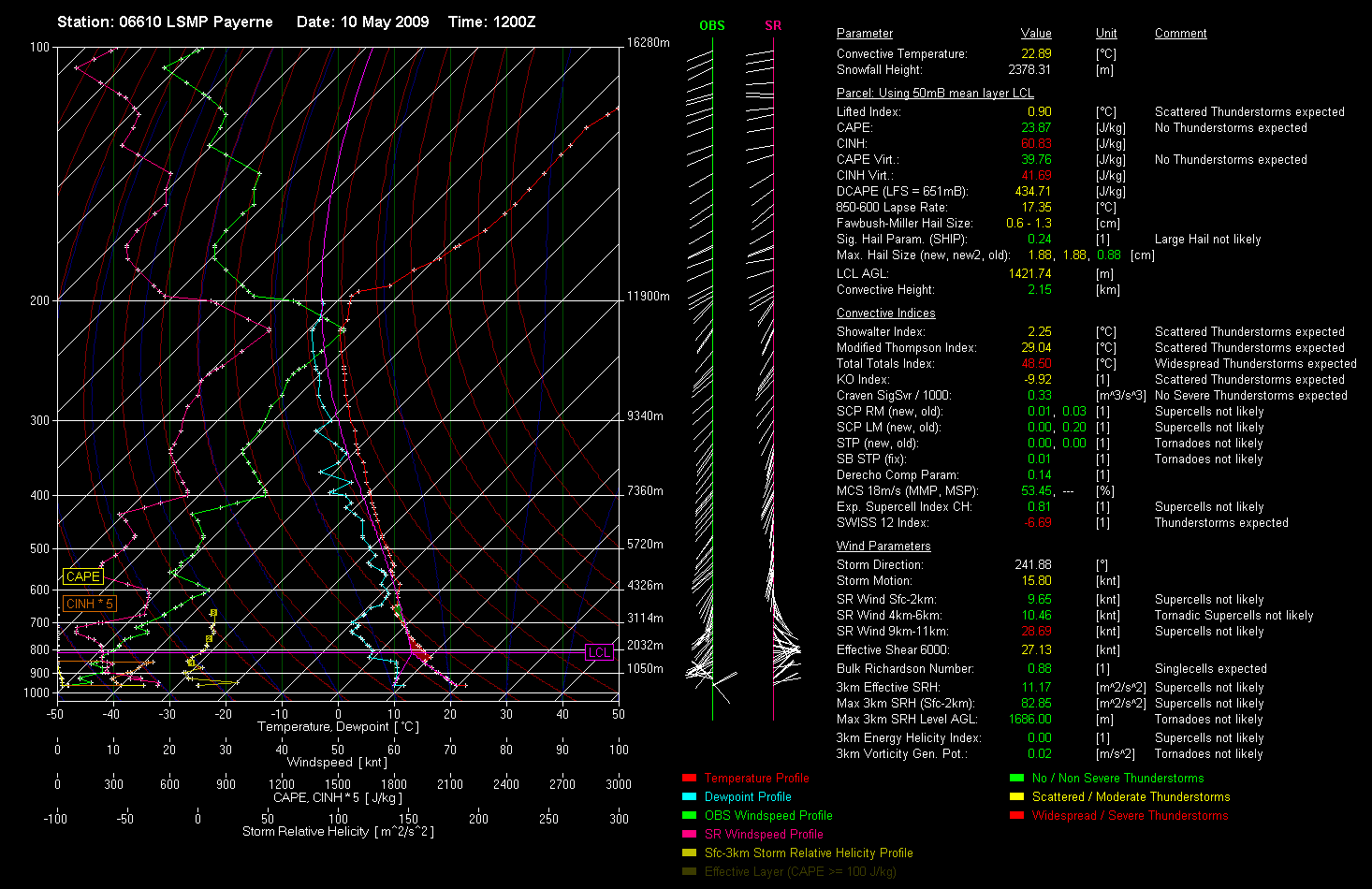The width and height of the screenshot is (1372, 889).
Task: Click the Parcel: Using 50mB mean layer LCL heading
Action: (935, 94)
